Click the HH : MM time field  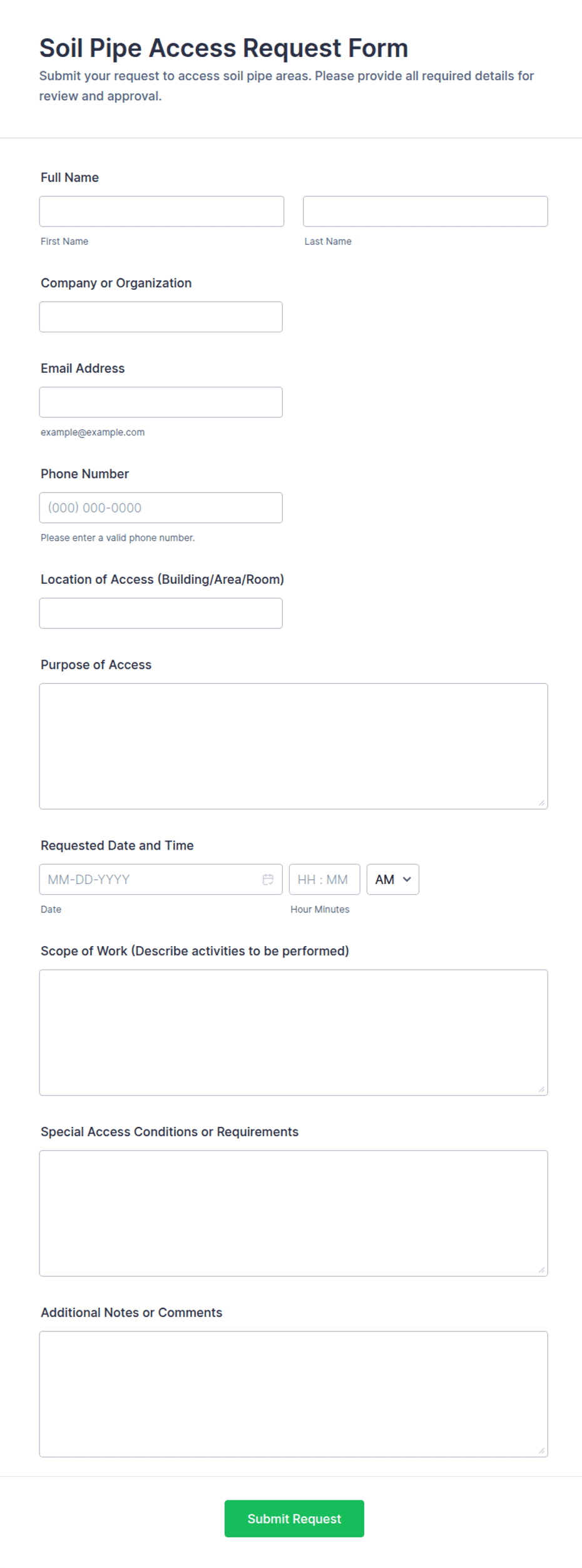click(x=324, y=879)
